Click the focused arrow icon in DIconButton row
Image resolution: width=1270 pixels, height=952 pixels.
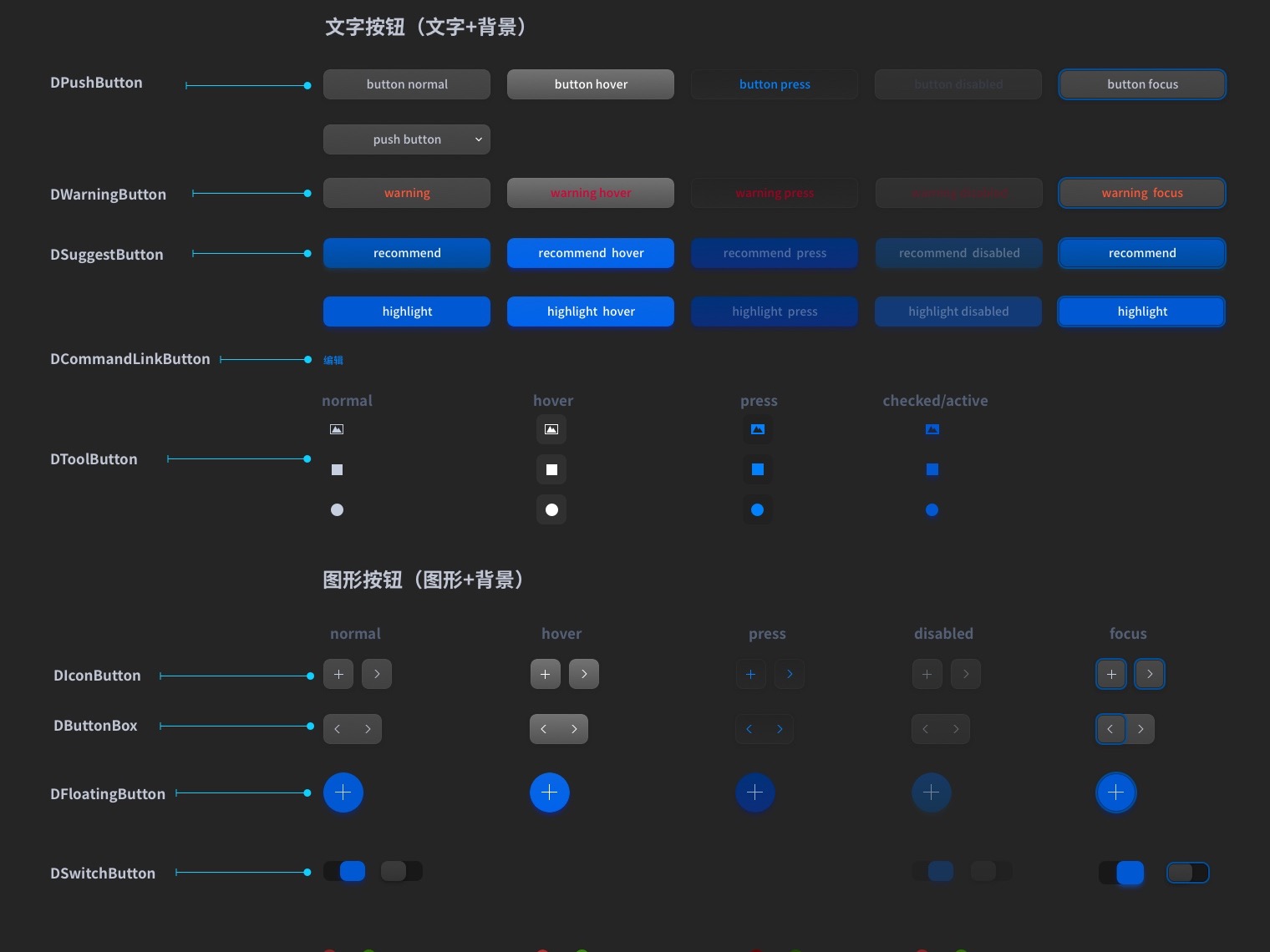click(1149, 674)
